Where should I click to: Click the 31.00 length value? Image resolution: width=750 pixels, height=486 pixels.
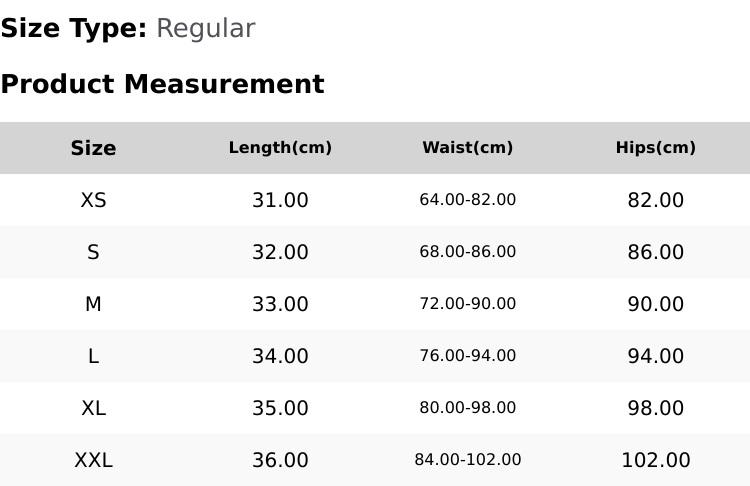280,200
